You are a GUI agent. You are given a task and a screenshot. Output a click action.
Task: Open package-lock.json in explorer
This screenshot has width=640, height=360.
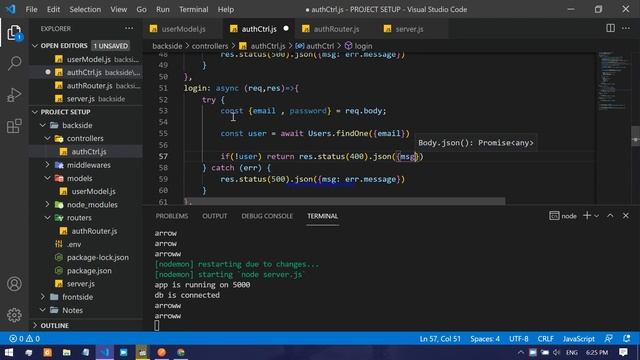point(98,258)
